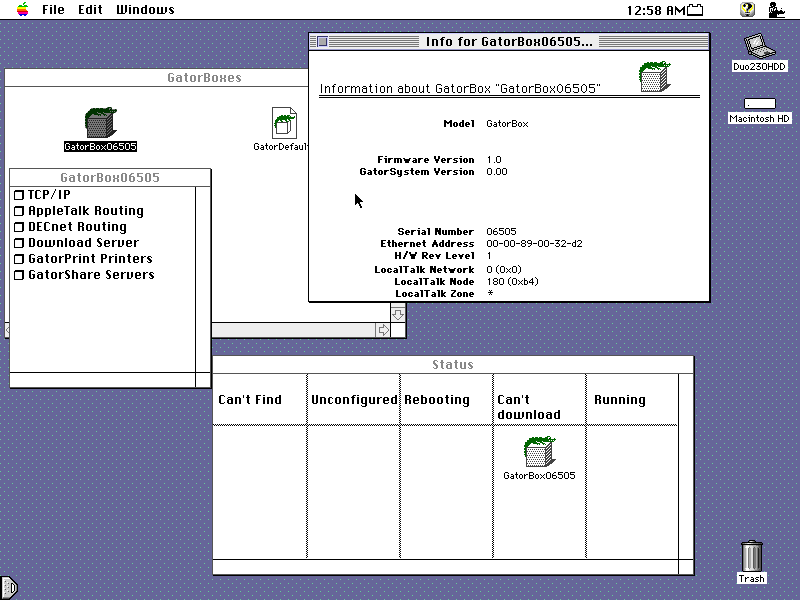Toggle the GatorShare Servers checkbox
Image resolution: width=800 pixels, height=600 pixels.
(19, 275)
